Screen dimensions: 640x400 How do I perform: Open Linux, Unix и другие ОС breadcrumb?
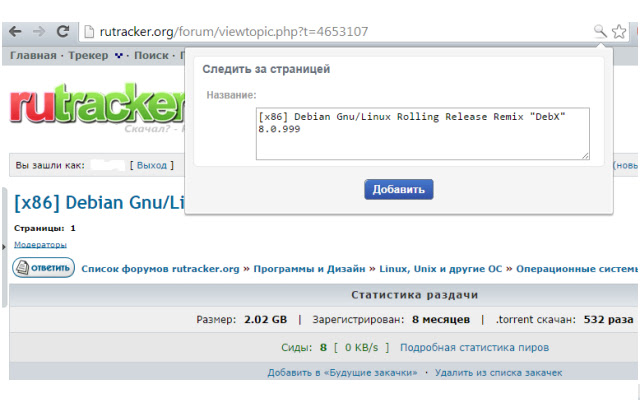tap(440, 269)
